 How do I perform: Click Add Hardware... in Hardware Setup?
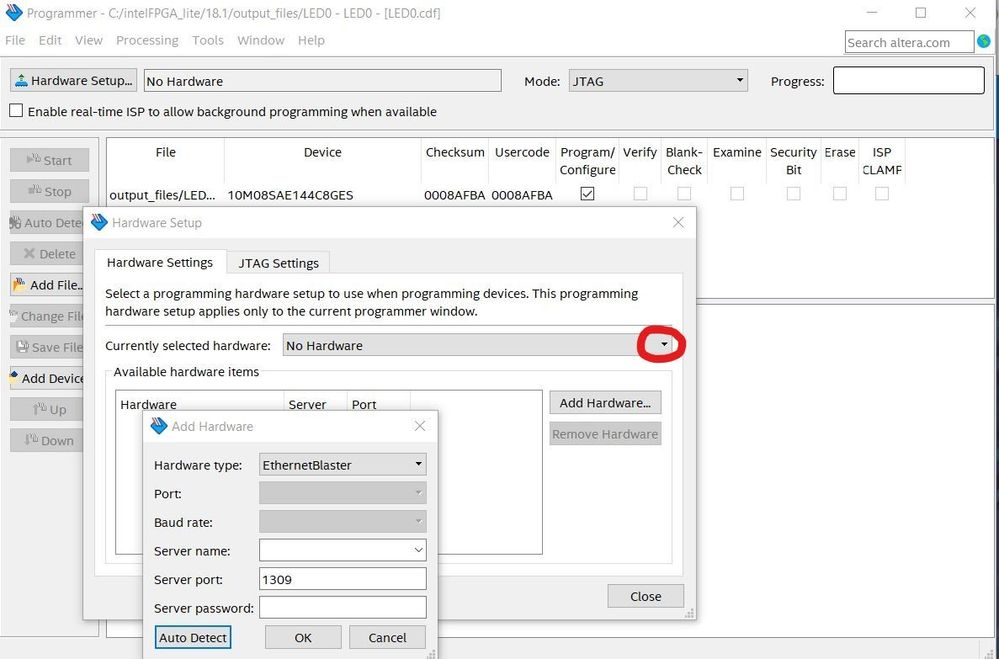click(x=605, y=402)
